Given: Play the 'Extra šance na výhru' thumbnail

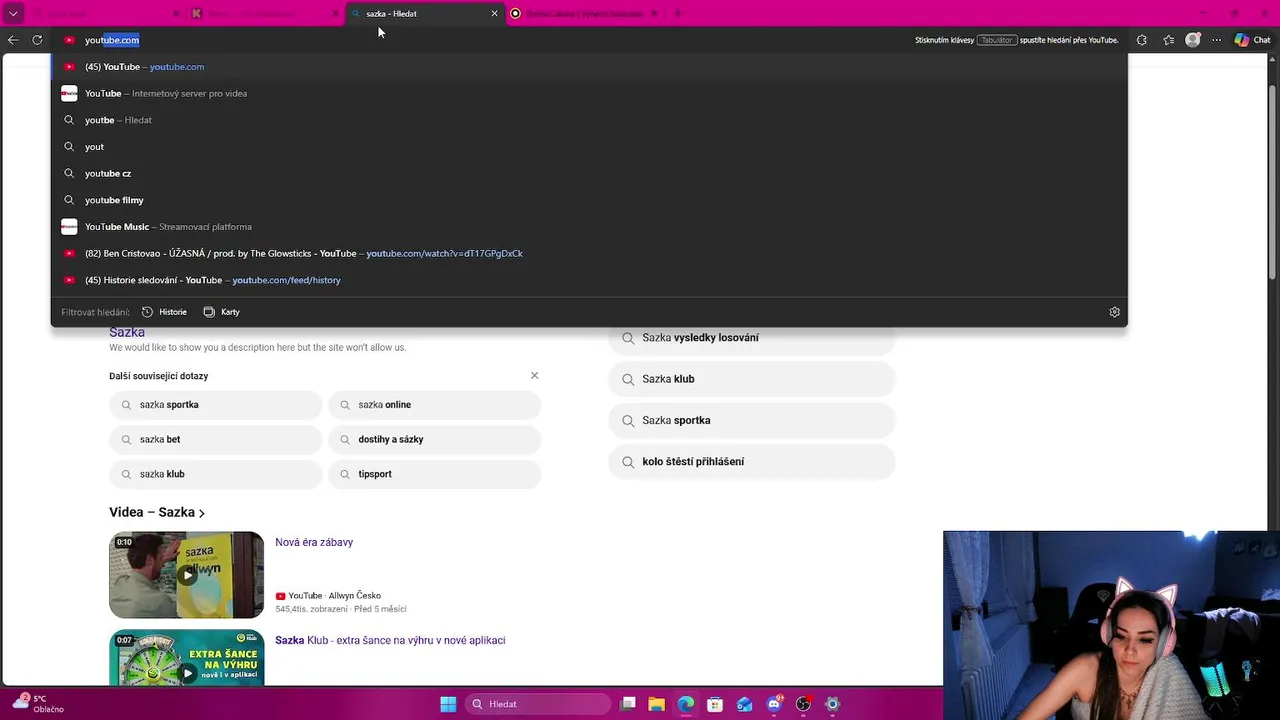Looking at the screenshot, I should pos(186,657).
